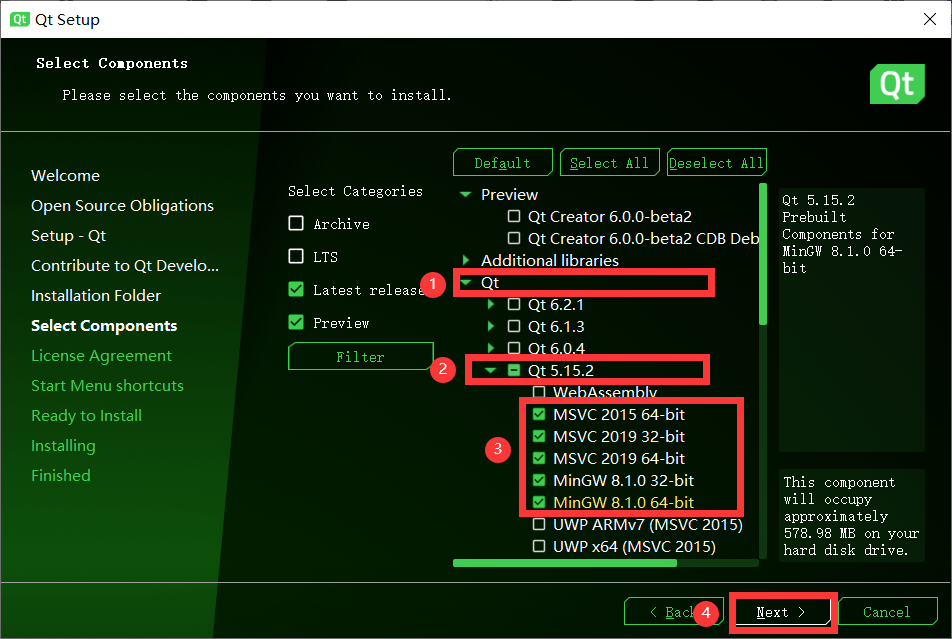Proceed with the Next button

(x=781, y=612)
